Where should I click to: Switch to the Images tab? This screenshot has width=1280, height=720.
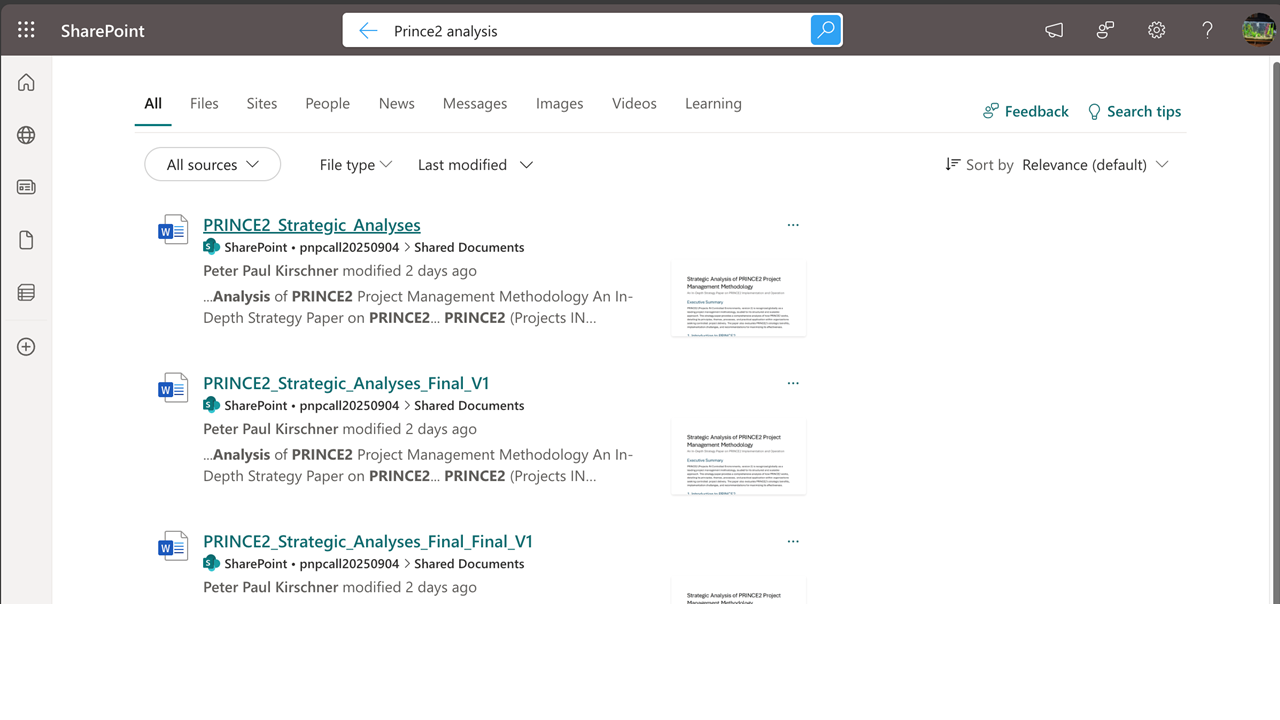point(560,103)
